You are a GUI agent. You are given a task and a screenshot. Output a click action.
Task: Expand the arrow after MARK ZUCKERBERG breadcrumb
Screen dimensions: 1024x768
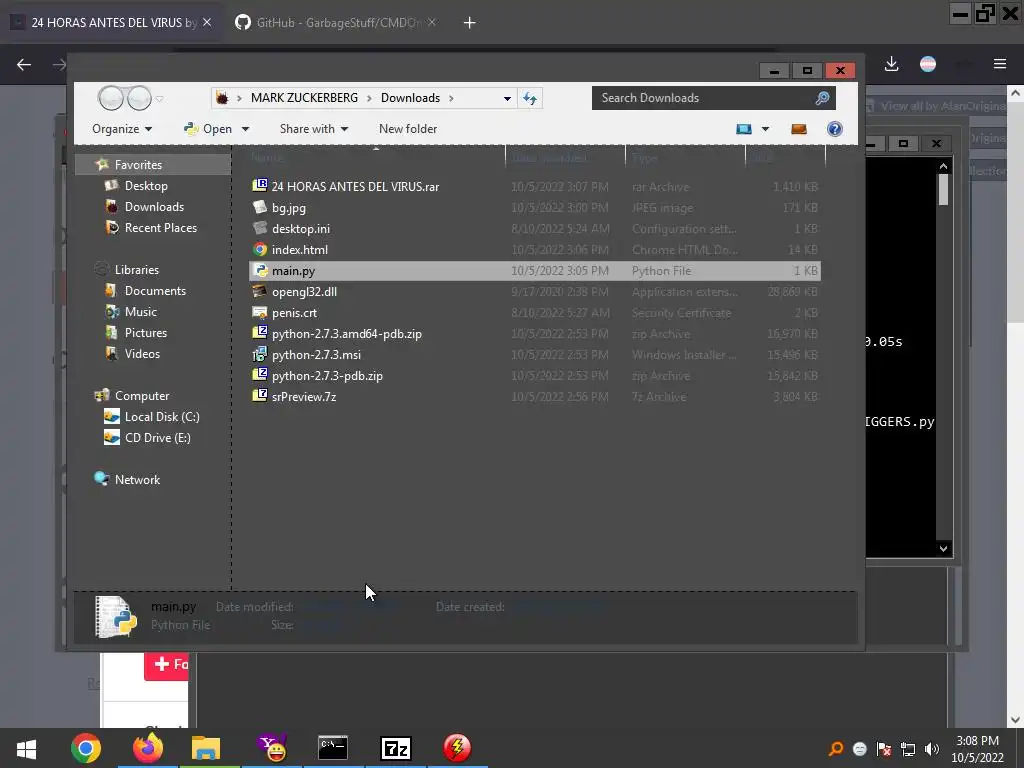(369, 99)
